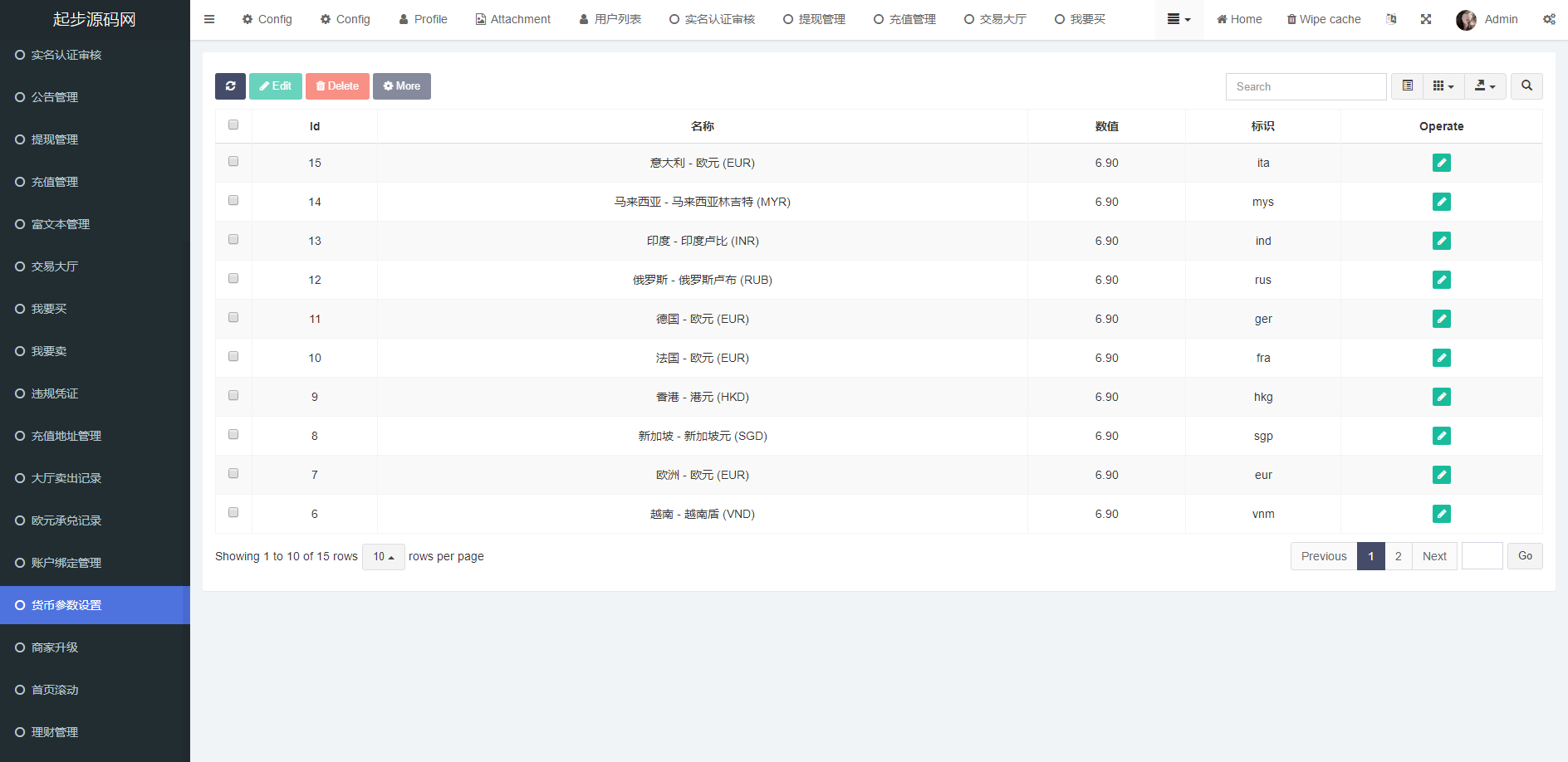
Task: Open the 交易大厅 tab in top bar
Action: click(x=995, y=19)
